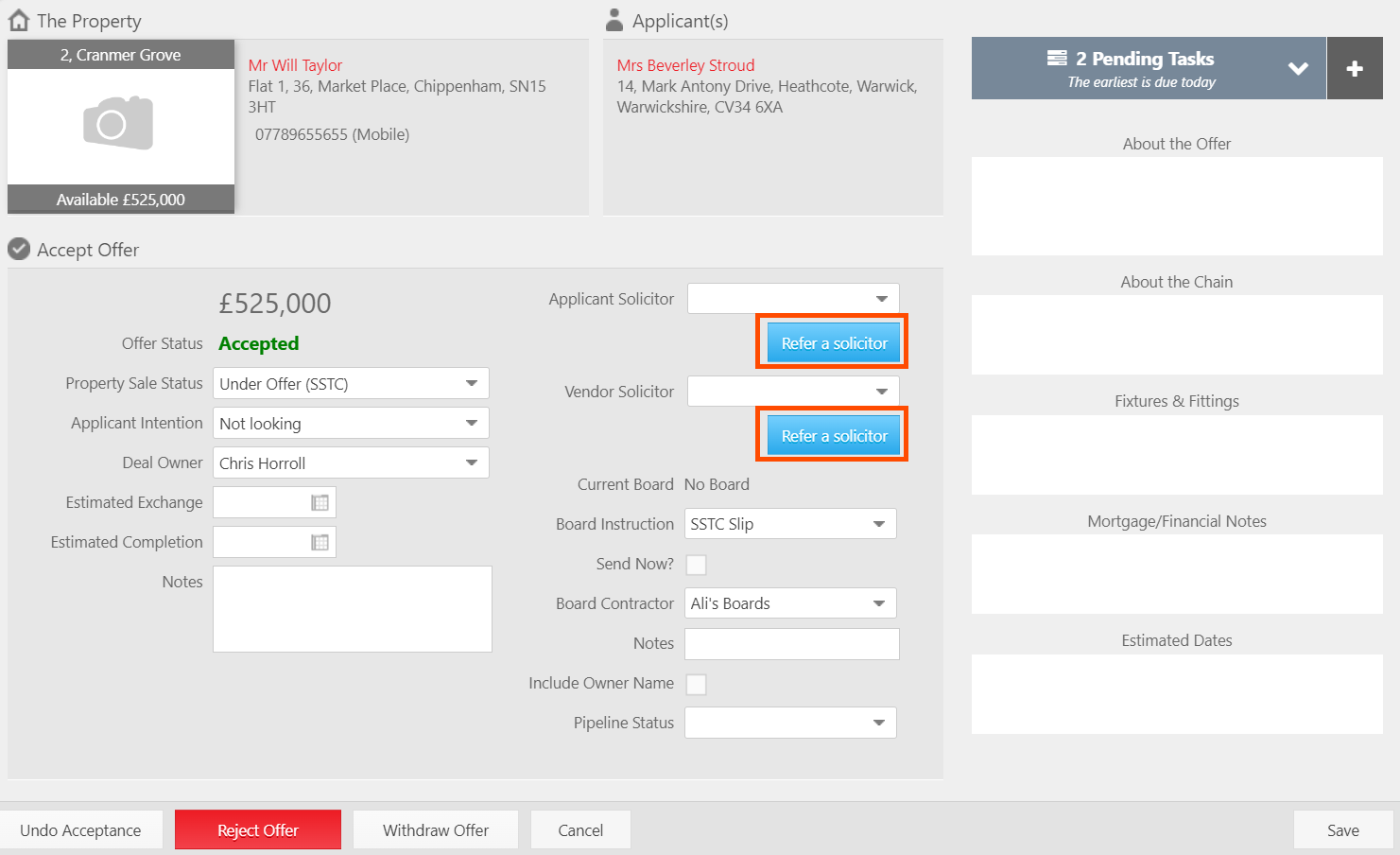Click About the Chain notes box

(1177, 335)
